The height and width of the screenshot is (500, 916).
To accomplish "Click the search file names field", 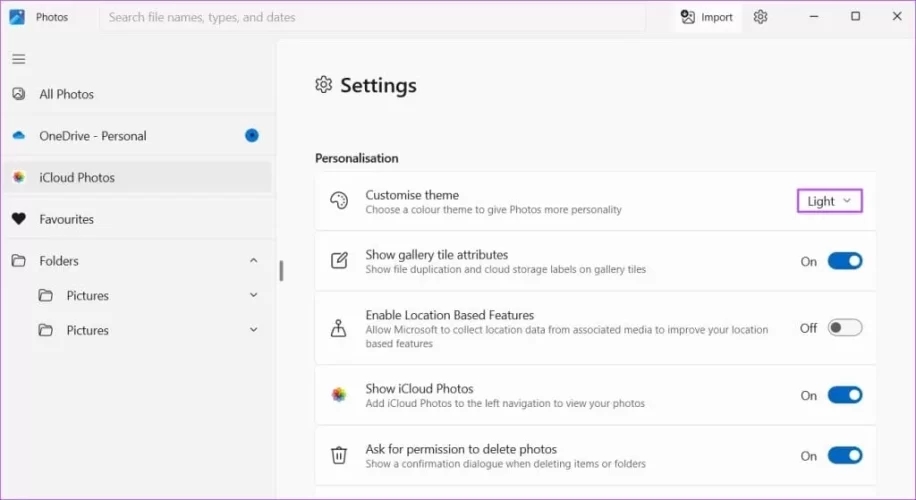I will click(x=380, y=17).
